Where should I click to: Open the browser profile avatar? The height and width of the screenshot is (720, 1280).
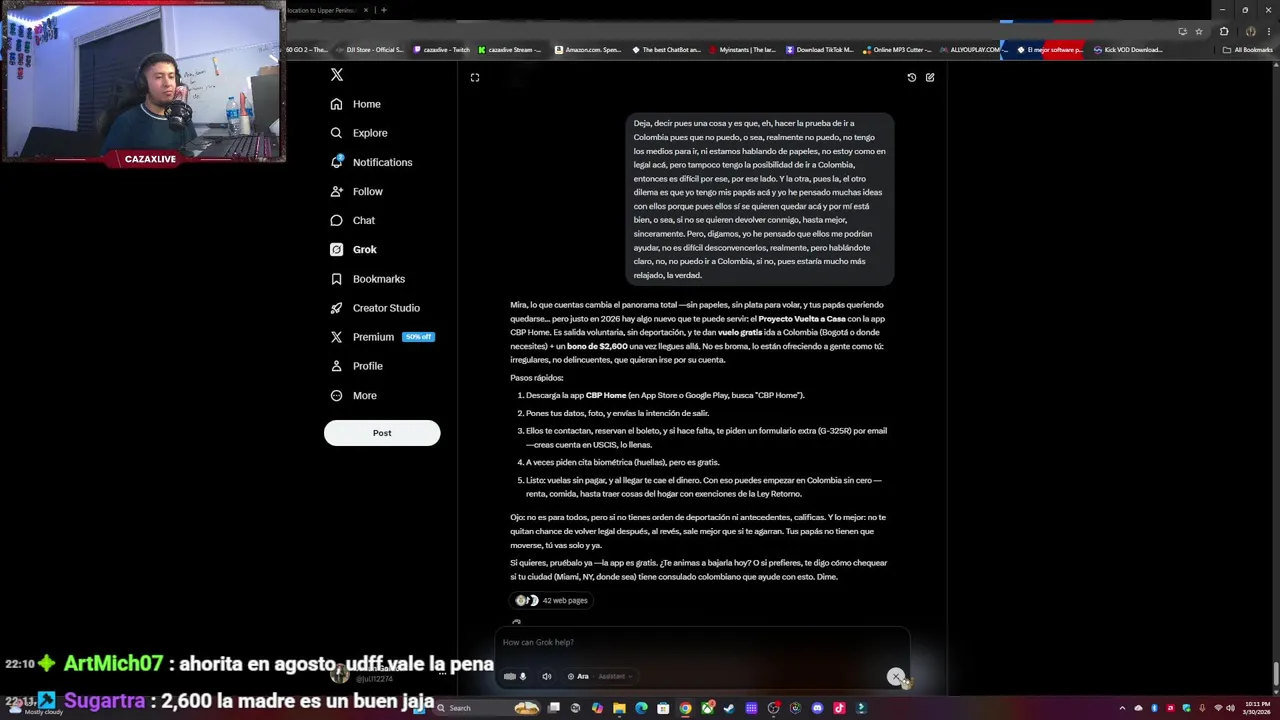click(1250, 31)
